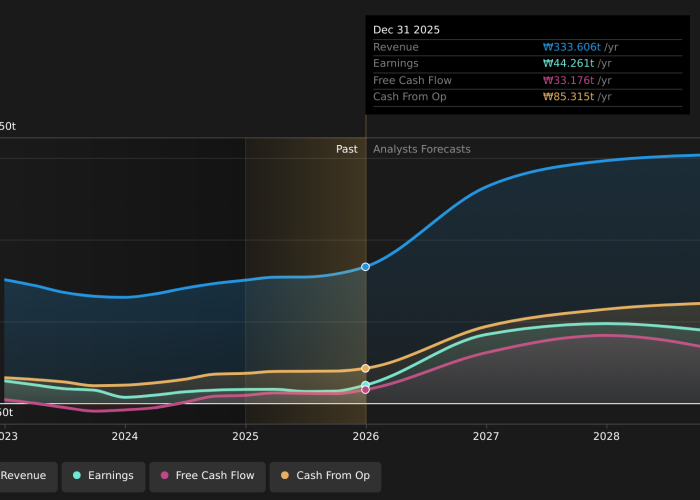Click the 2024 x-axis label
Viewport: 700px width, 500px height.
coord(125,437)
